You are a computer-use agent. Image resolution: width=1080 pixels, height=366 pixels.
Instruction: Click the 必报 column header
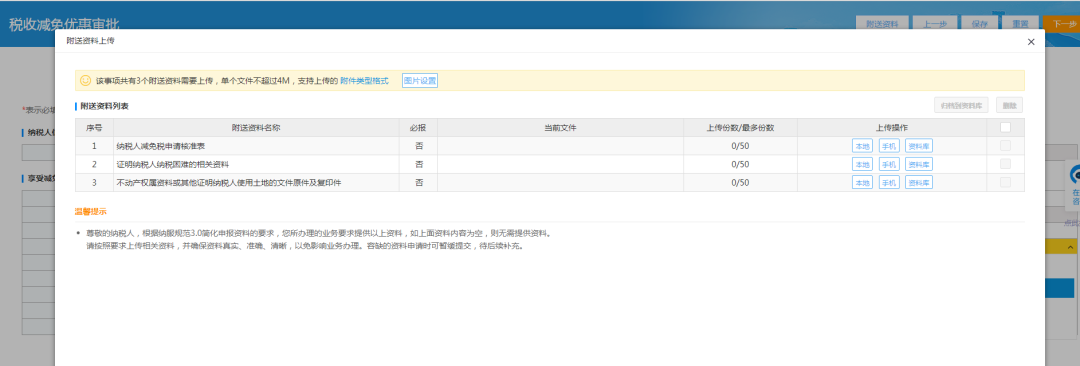[x=418, y=128]
